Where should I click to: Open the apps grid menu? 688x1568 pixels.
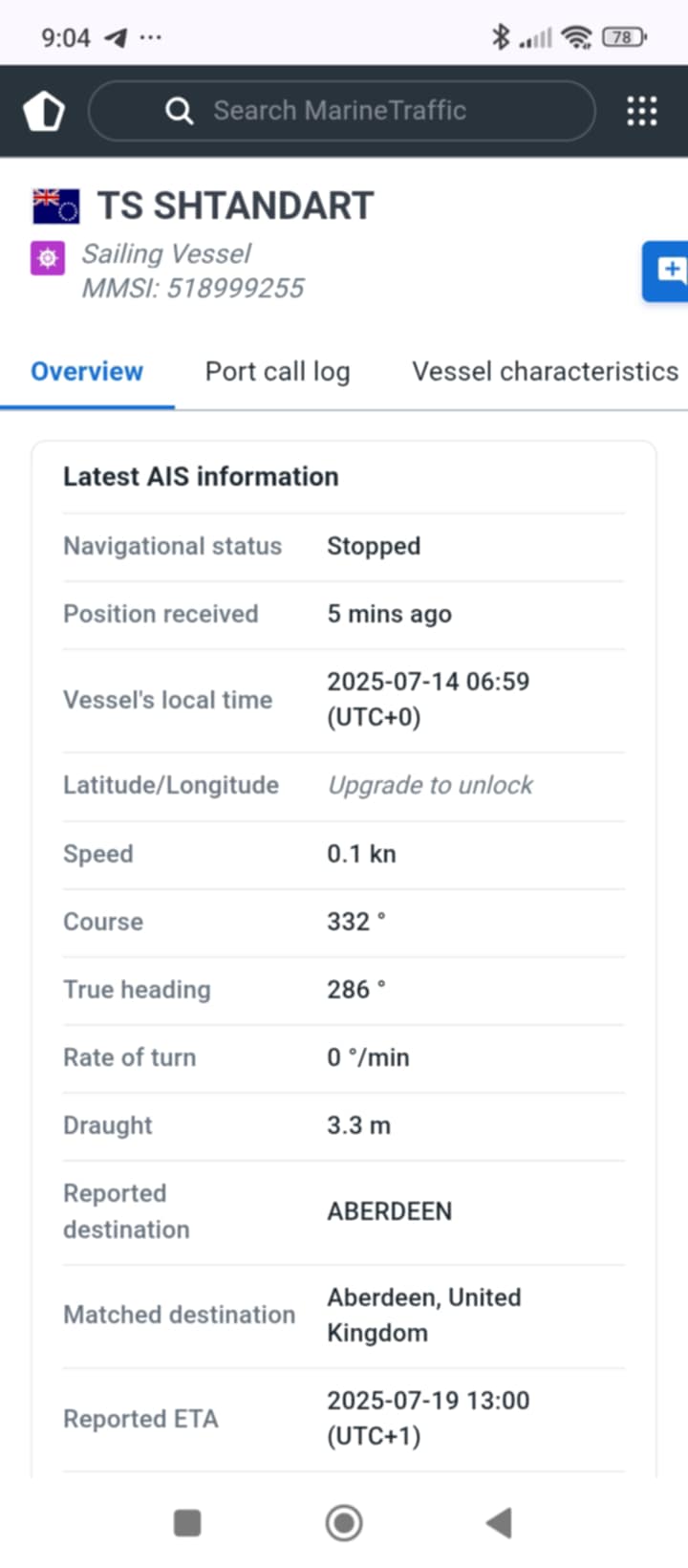(640, 110)
